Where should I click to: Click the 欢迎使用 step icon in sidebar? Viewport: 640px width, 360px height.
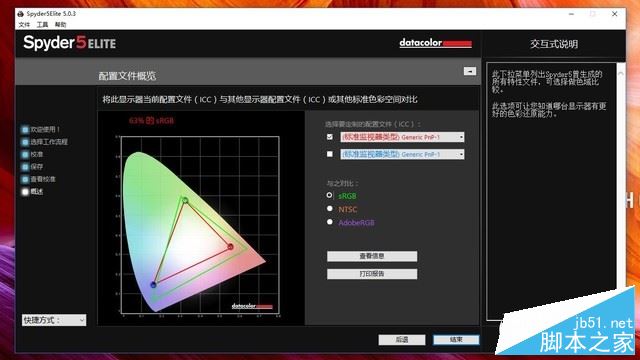click(25, 129)
